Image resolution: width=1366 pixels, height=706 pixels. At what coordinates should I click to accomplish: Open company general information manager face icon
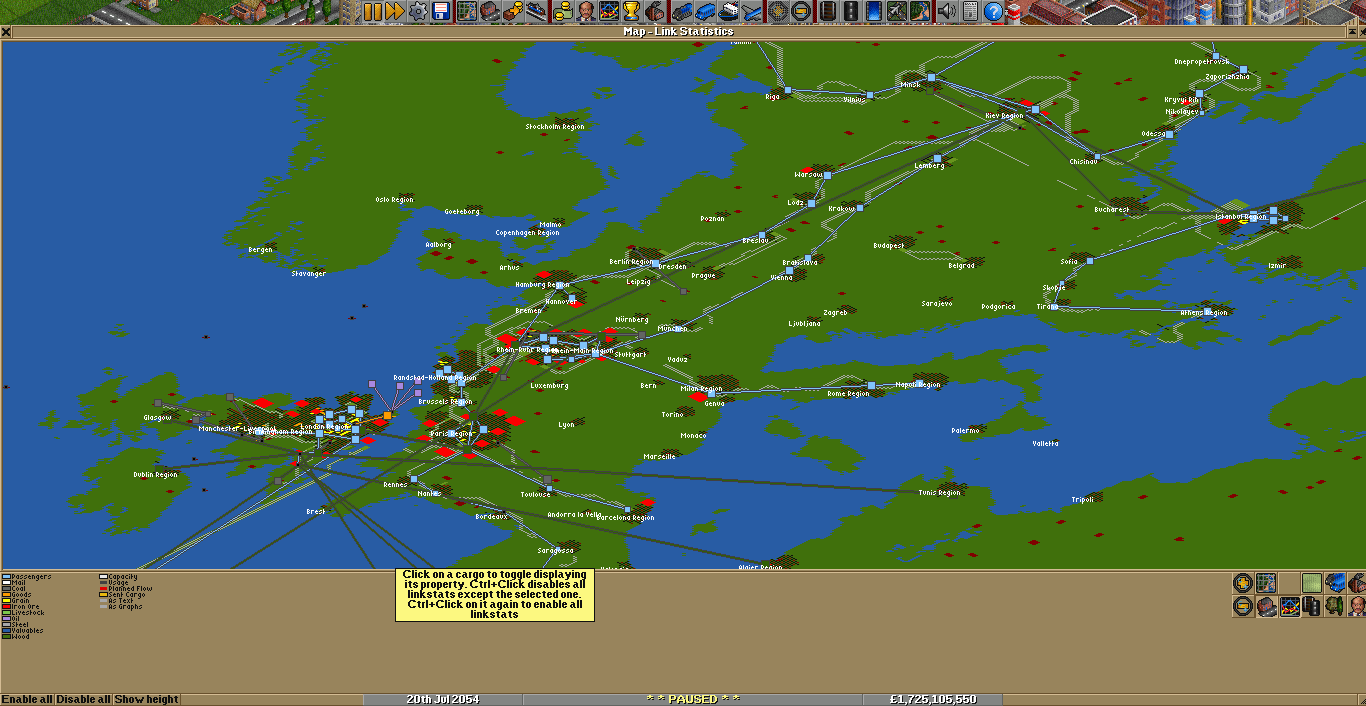(x=585, y=11)
